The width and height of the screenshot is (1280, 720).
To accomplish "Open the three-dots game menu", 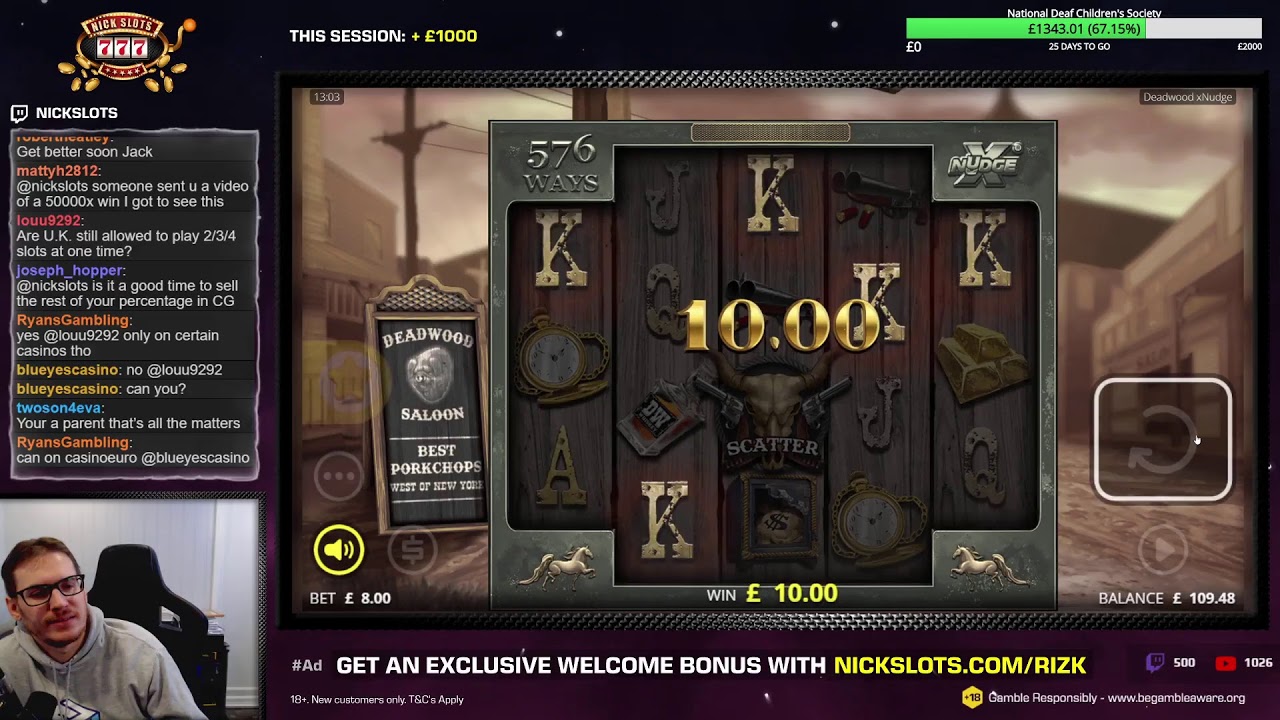I will (339, 476).
